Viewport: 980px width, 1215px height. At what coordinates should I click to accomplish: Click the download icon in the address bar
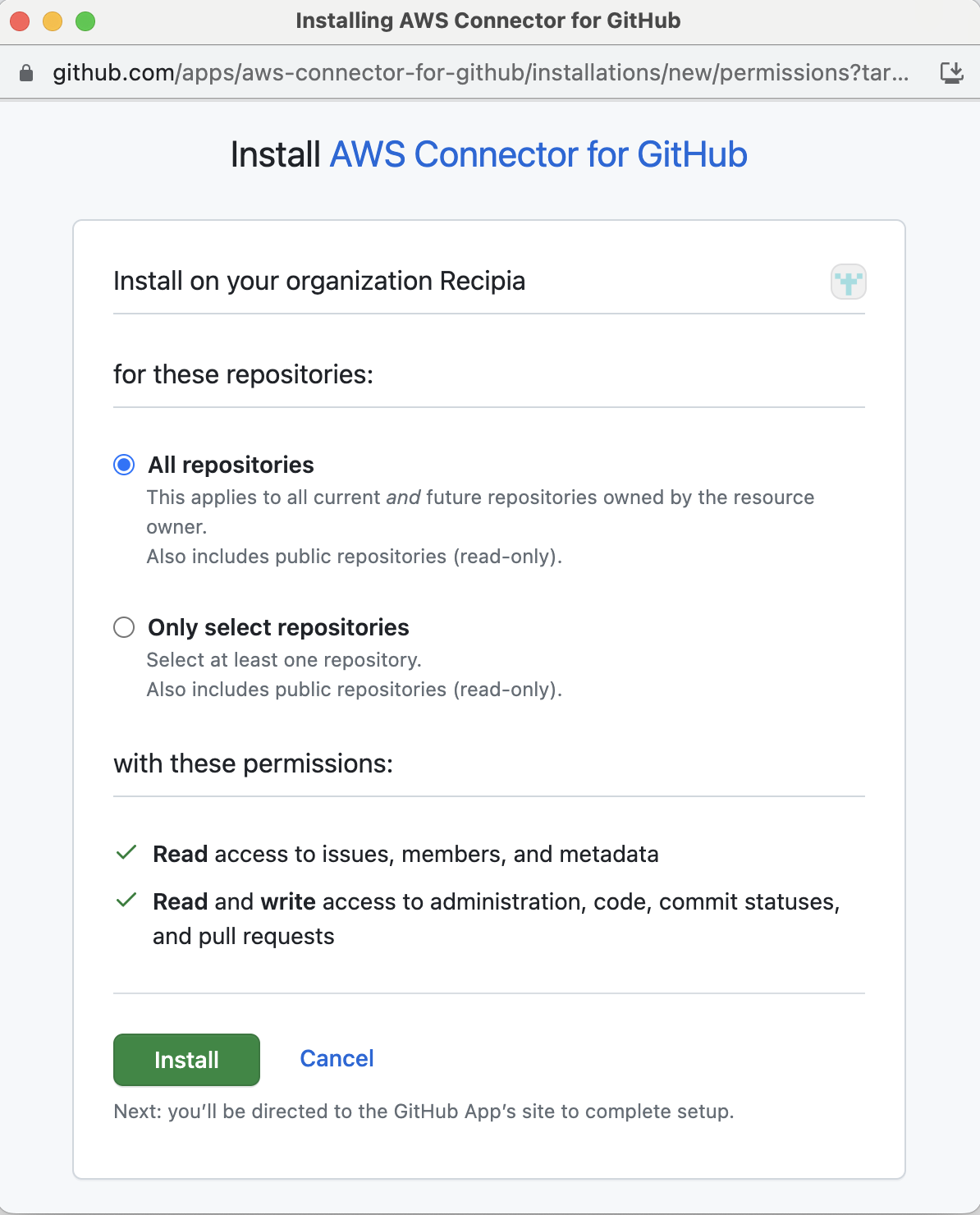click(953, 72)
